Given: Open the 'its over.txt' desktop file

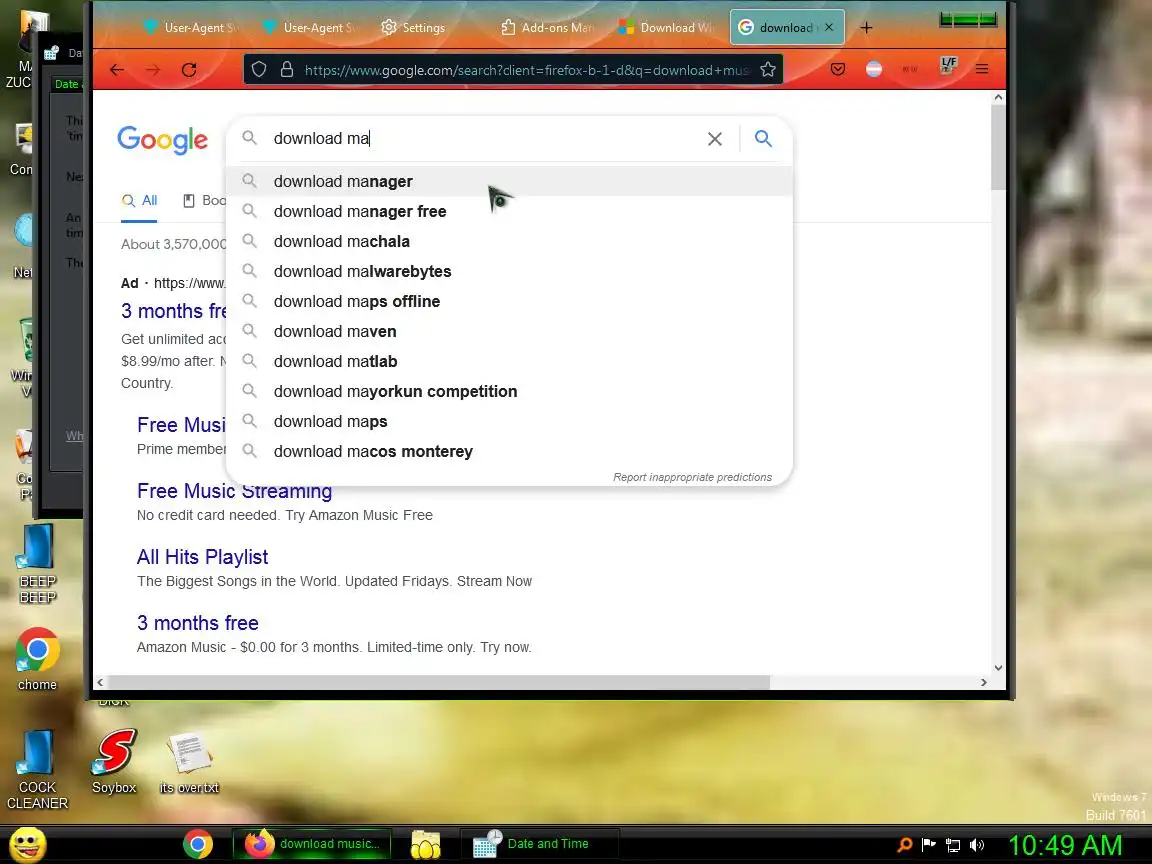Looking at the screenshot, I should coord(190,763).
